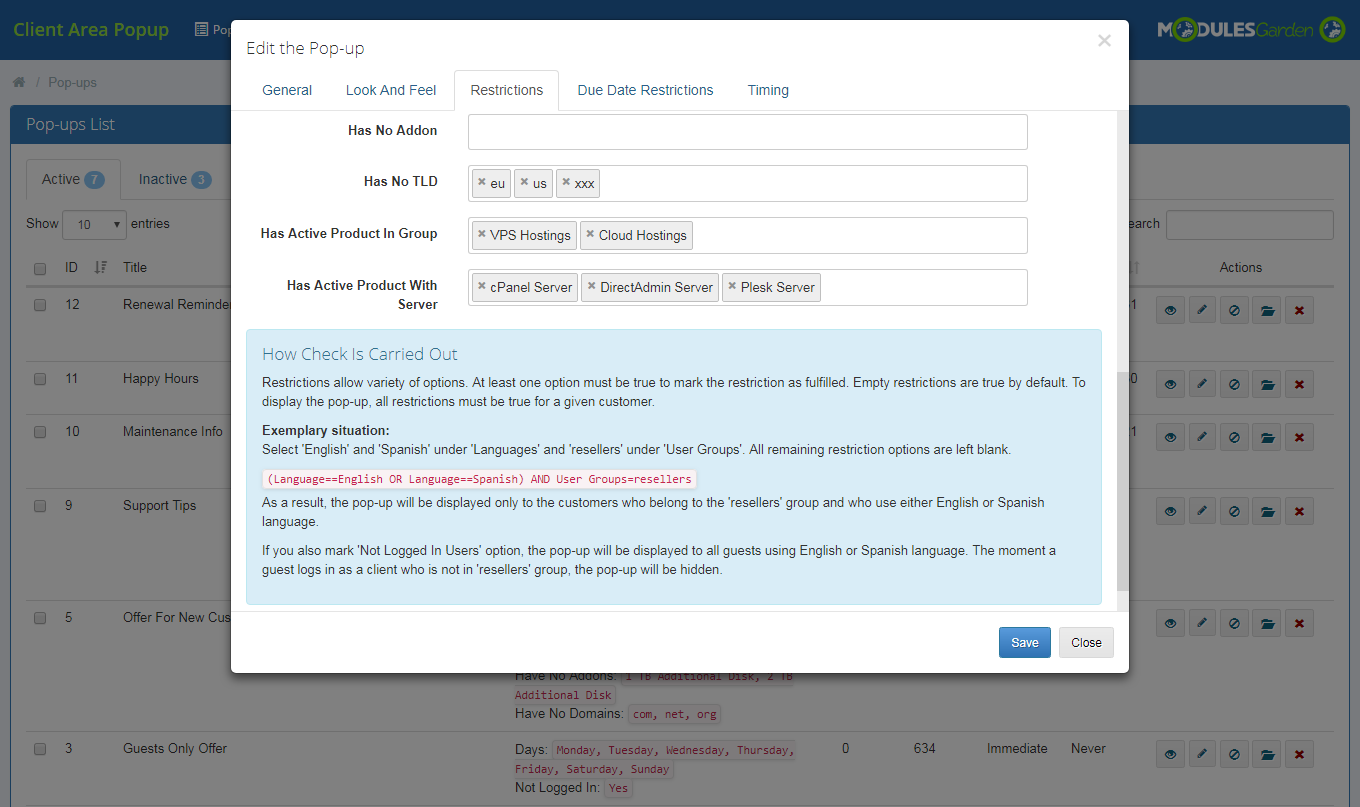The height and width of the screenshot is (807, 1360).
Task: Preview the Maintenance Info pop-up
Action: click(1170, 437)
